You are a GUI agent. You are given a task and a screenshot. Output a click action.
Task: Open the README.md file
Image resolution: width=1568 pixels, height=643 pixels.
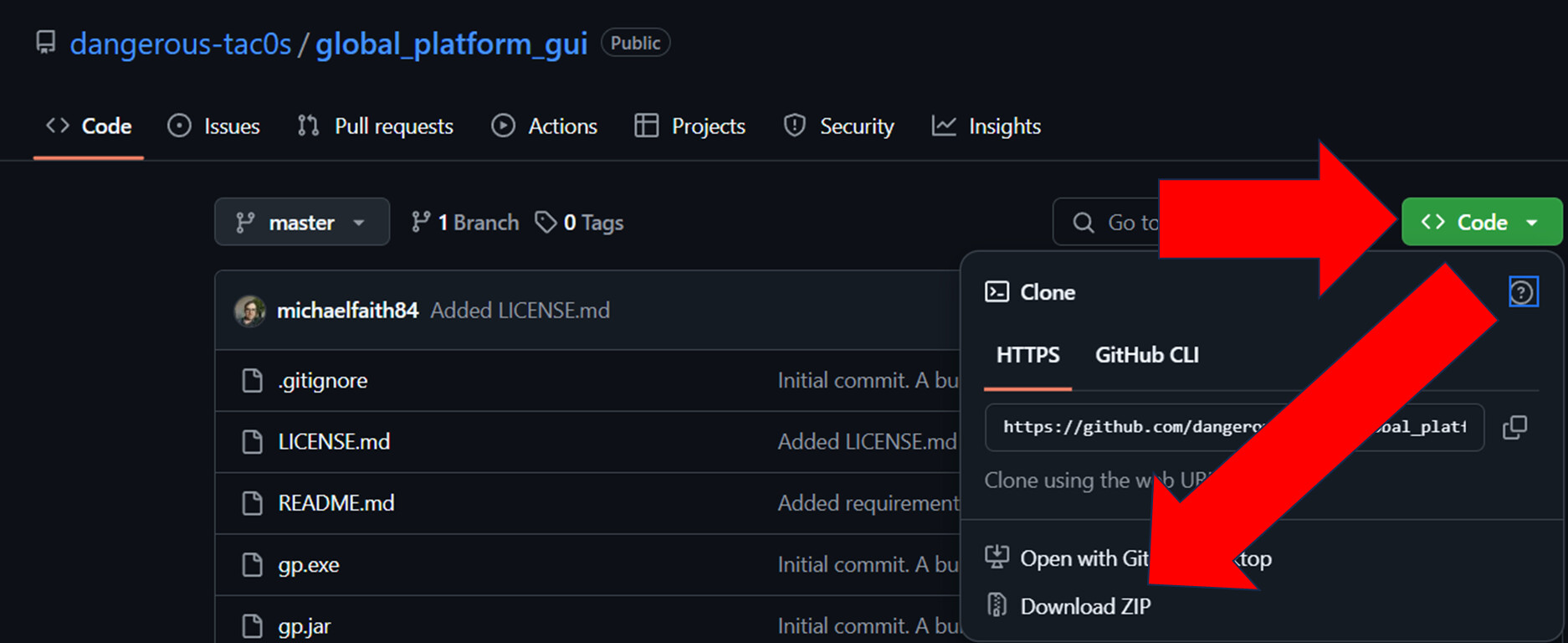pos(336,503)
